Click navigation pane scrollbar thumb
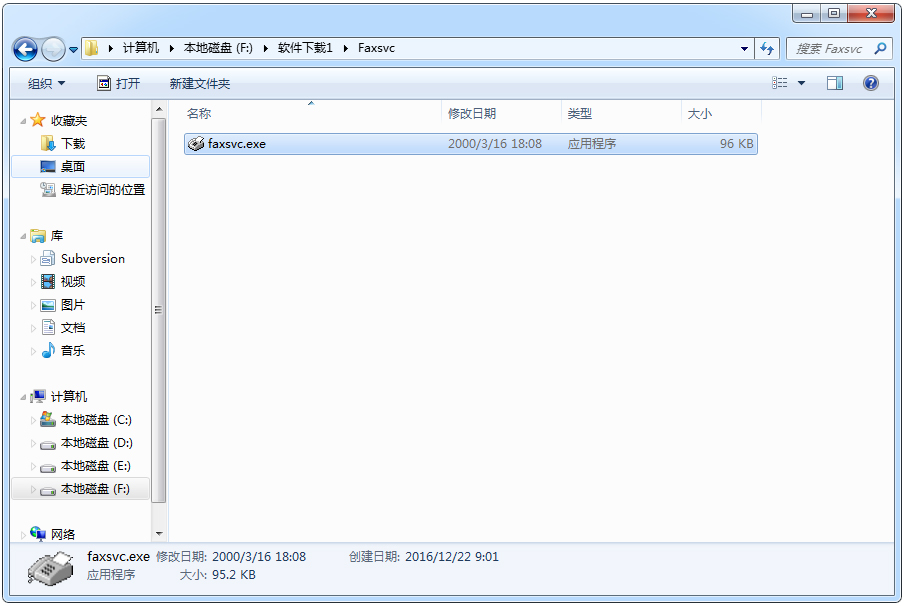This screenshot has height=606, width=905. pos(159,310)
